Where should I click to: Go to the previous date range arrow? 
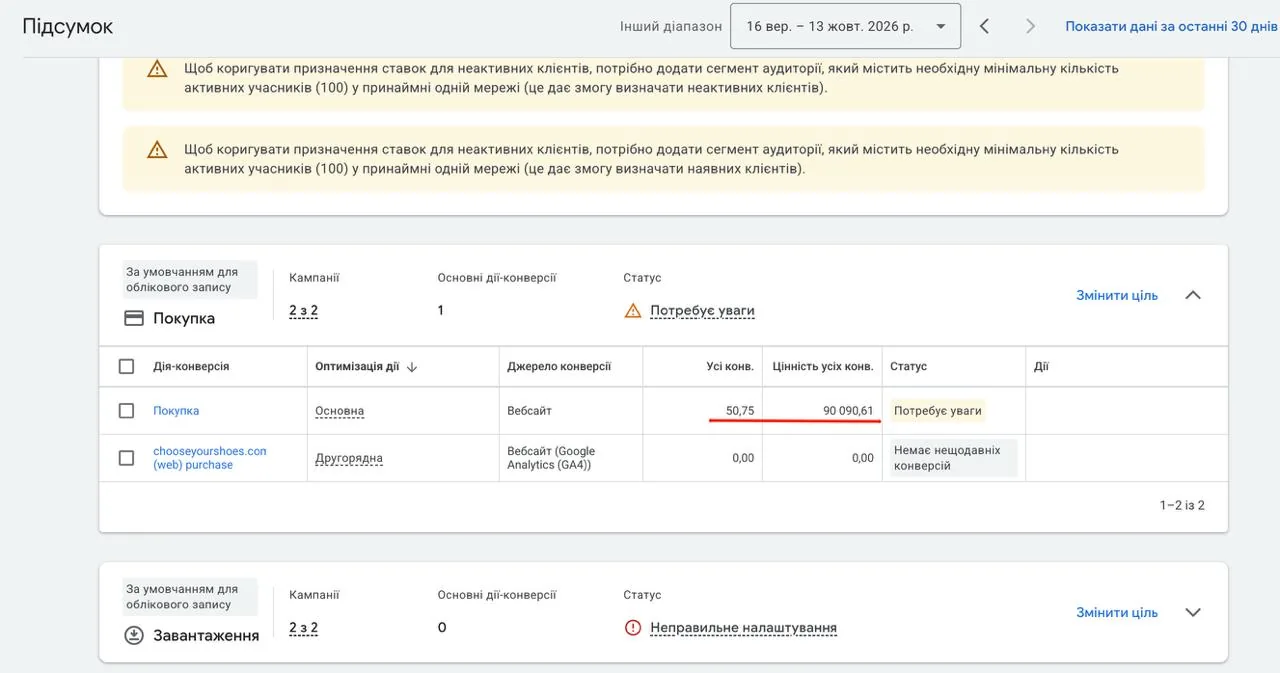(x=984, y=27)
